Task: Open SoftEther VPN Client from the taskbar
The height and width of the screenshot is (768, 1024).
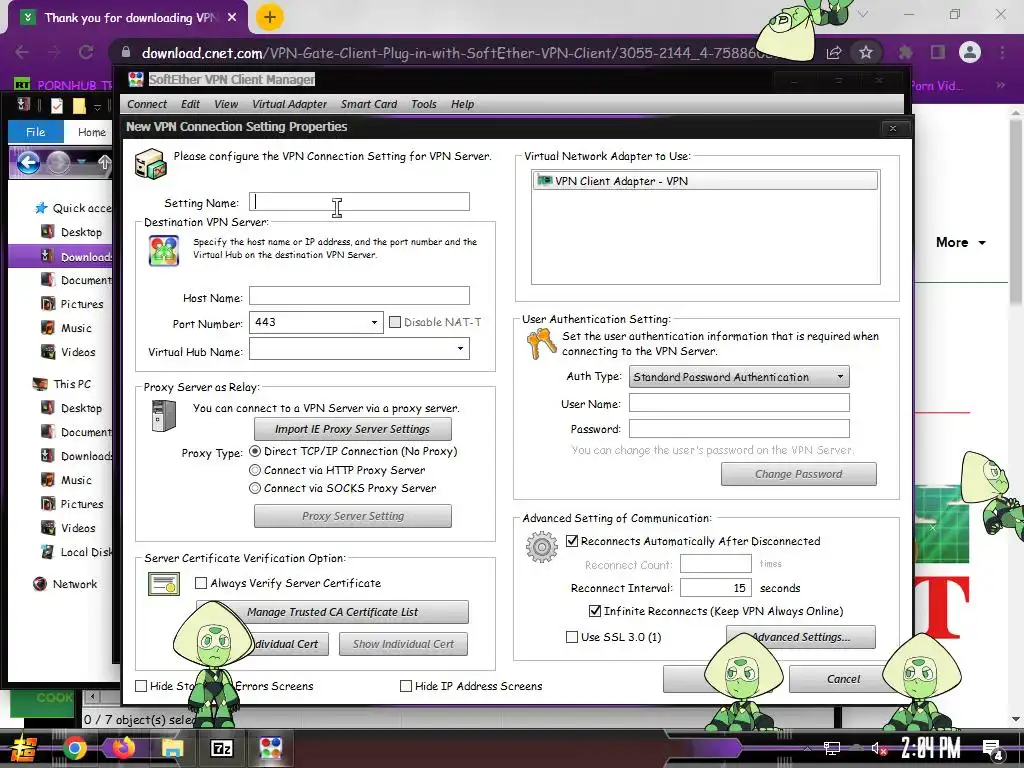Action: point(270,748)
